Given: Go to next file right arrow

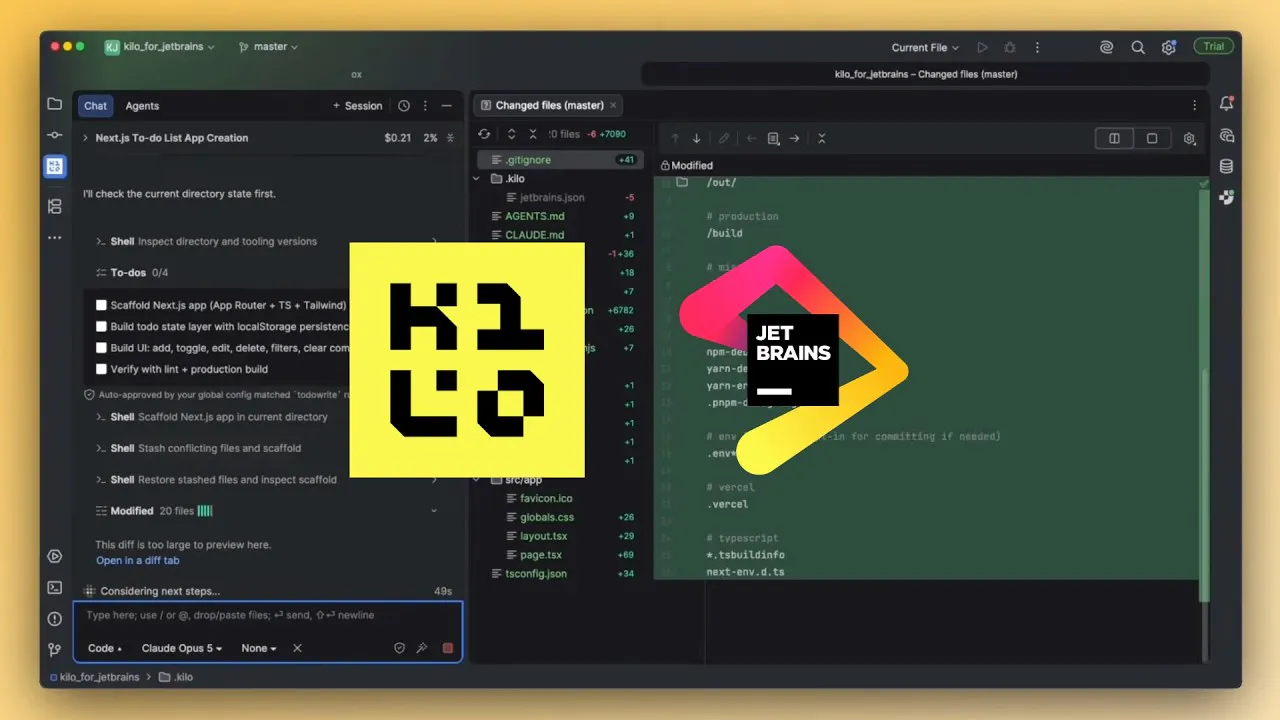Looking at the screenshot, I should coord(794,139).
